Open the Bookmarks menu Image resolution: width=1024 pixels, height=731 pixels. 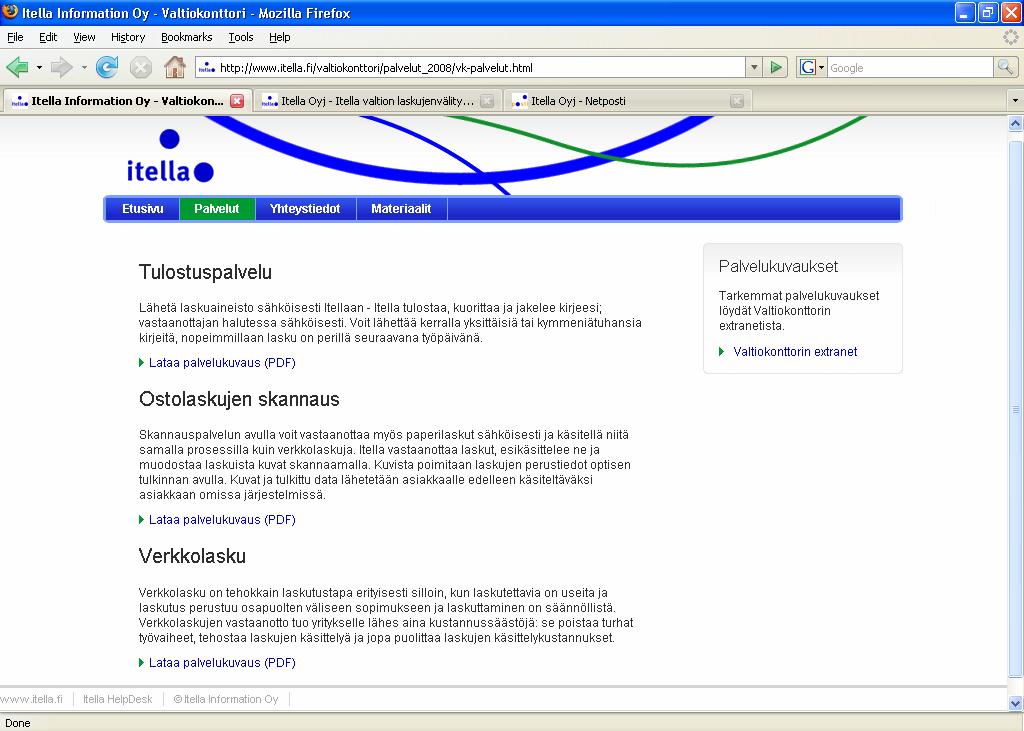click(x=187, y=37)
